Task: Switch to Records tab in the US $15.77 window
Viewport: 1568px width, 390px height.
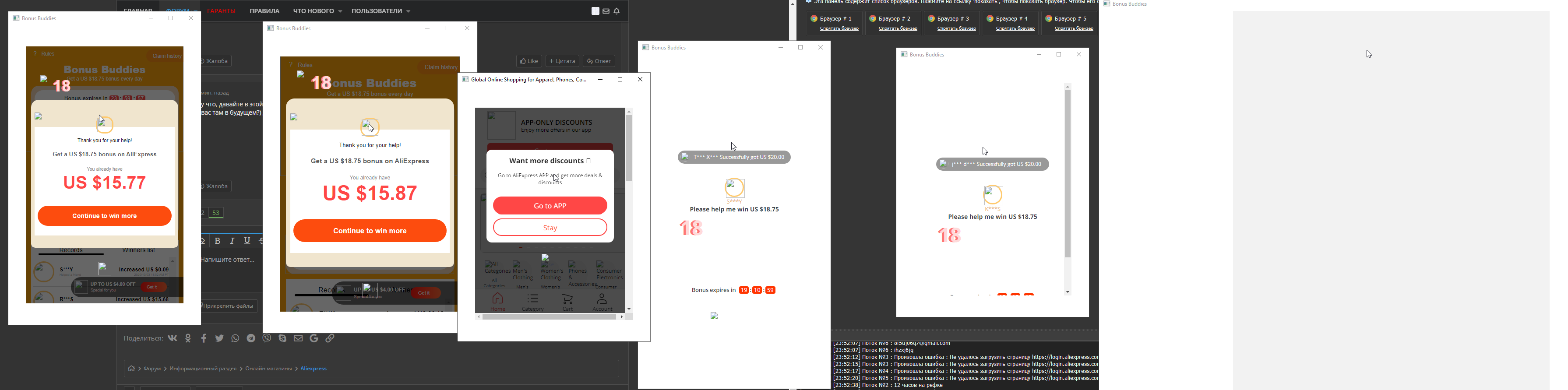Action: 71,251
